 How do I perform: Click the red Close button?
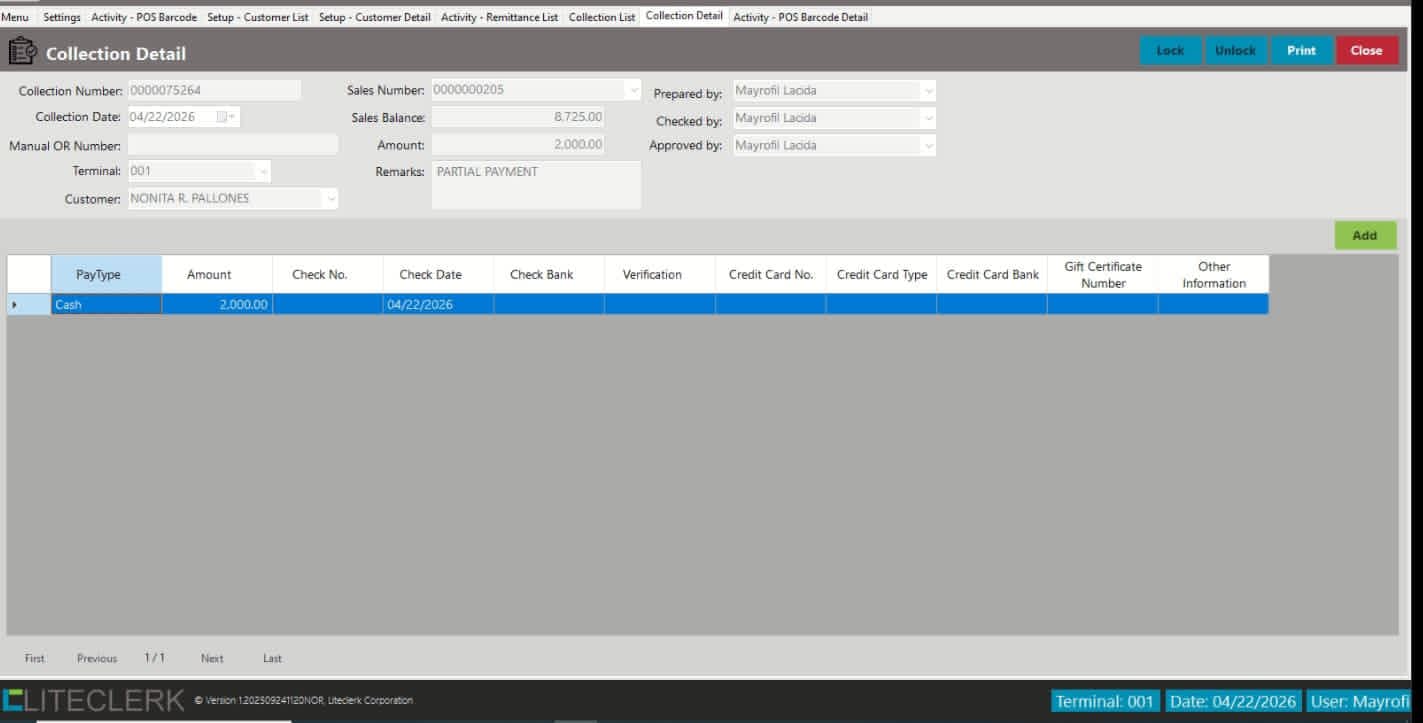(x=1366, y=51)
